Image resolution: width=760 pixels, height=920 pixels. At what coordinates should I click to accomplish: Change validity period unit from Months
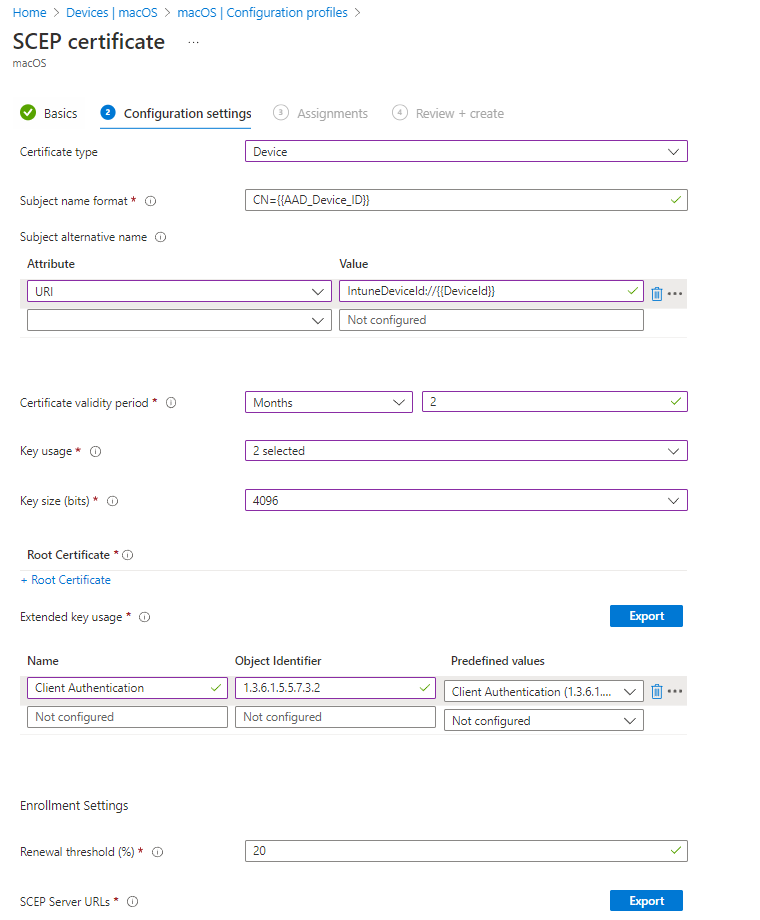(328, 402)
